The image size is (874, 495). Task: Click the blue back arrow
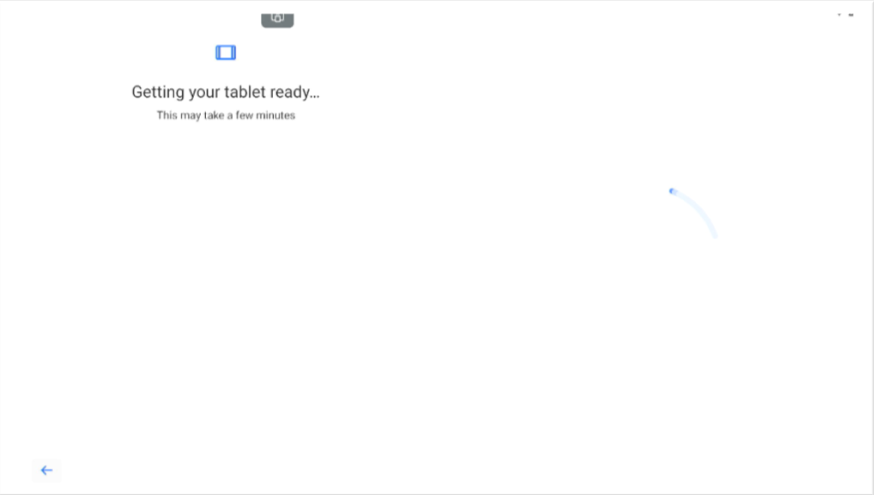pyautogui.click(x=46, y=470)
